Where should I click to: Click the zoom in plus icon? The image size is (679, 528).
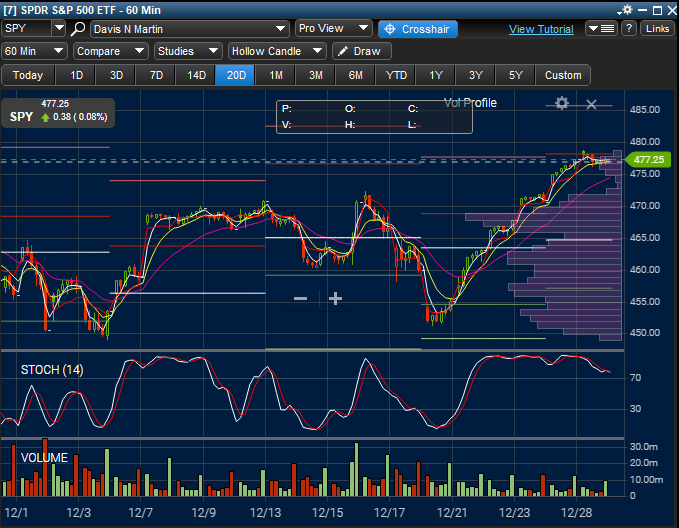click(x=336, y=298)
